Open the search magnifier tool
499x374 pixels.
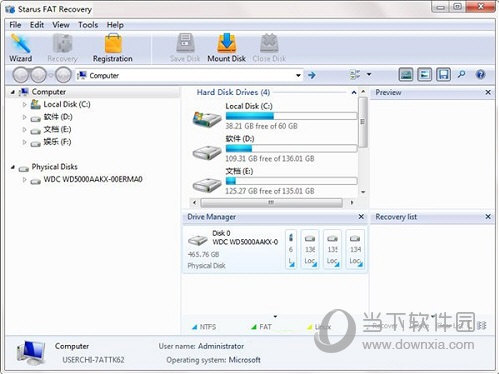tap(461, 74)
